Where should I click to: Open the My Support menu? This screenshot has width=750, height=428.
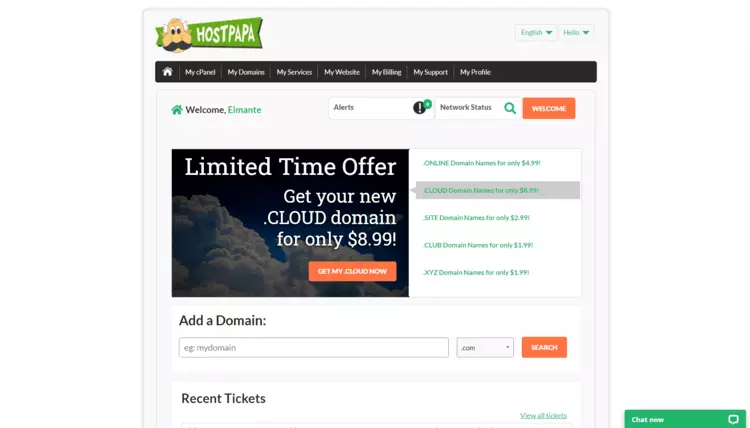coord(430,72)
